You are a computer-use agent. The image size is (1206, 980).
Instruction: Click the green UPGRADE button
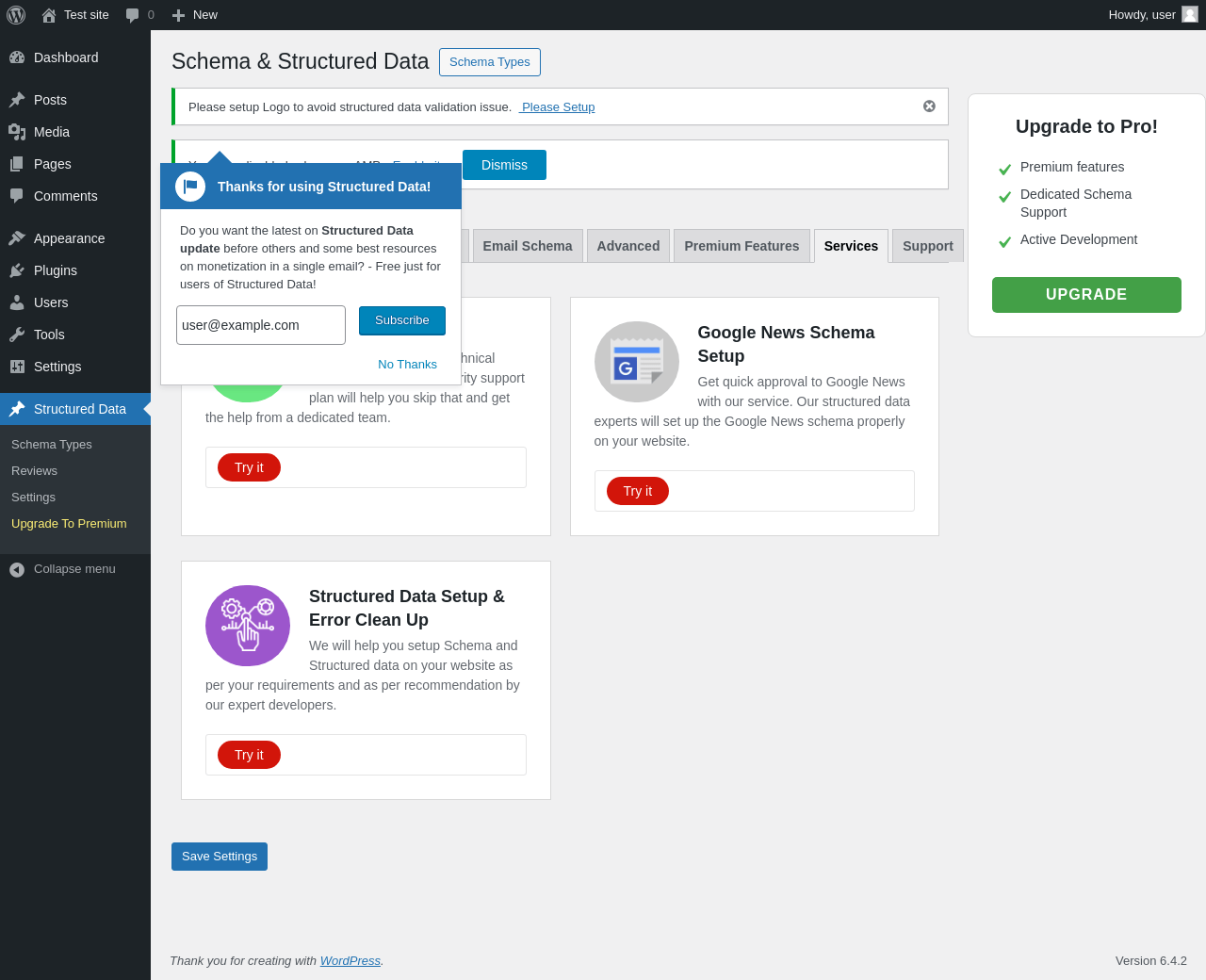(1086, 295)
